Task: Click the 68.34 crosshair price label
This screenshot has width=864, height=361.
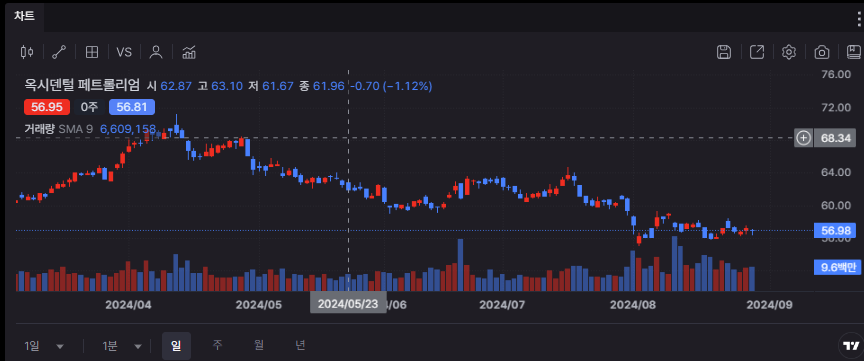Action: pyautogui.click(x=836, y=138)
